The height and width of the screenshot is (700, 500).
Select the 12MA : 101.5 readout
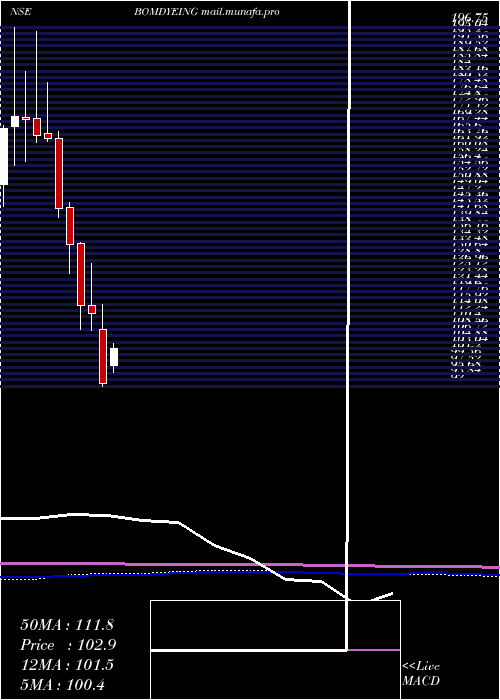[x=67, y=665]
